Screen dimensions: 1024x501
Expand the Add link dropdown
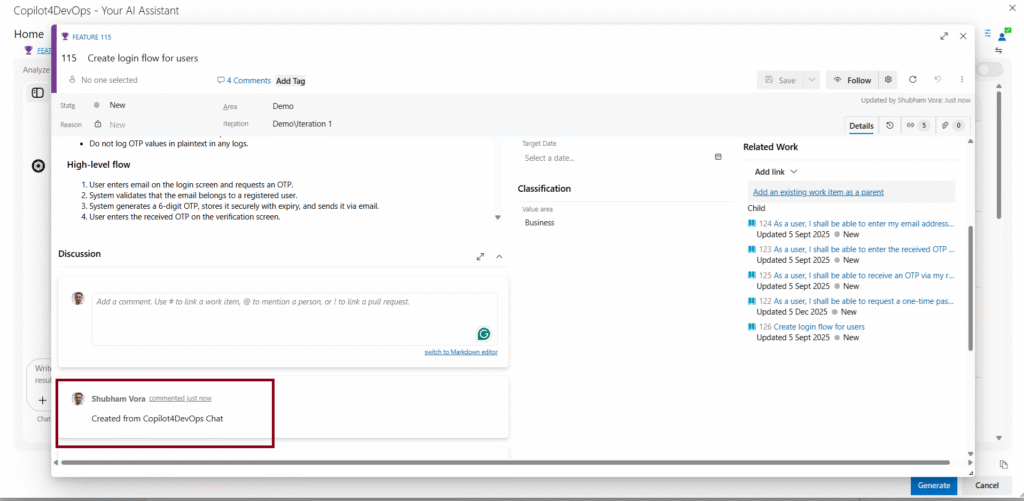(x=776, y=172)
